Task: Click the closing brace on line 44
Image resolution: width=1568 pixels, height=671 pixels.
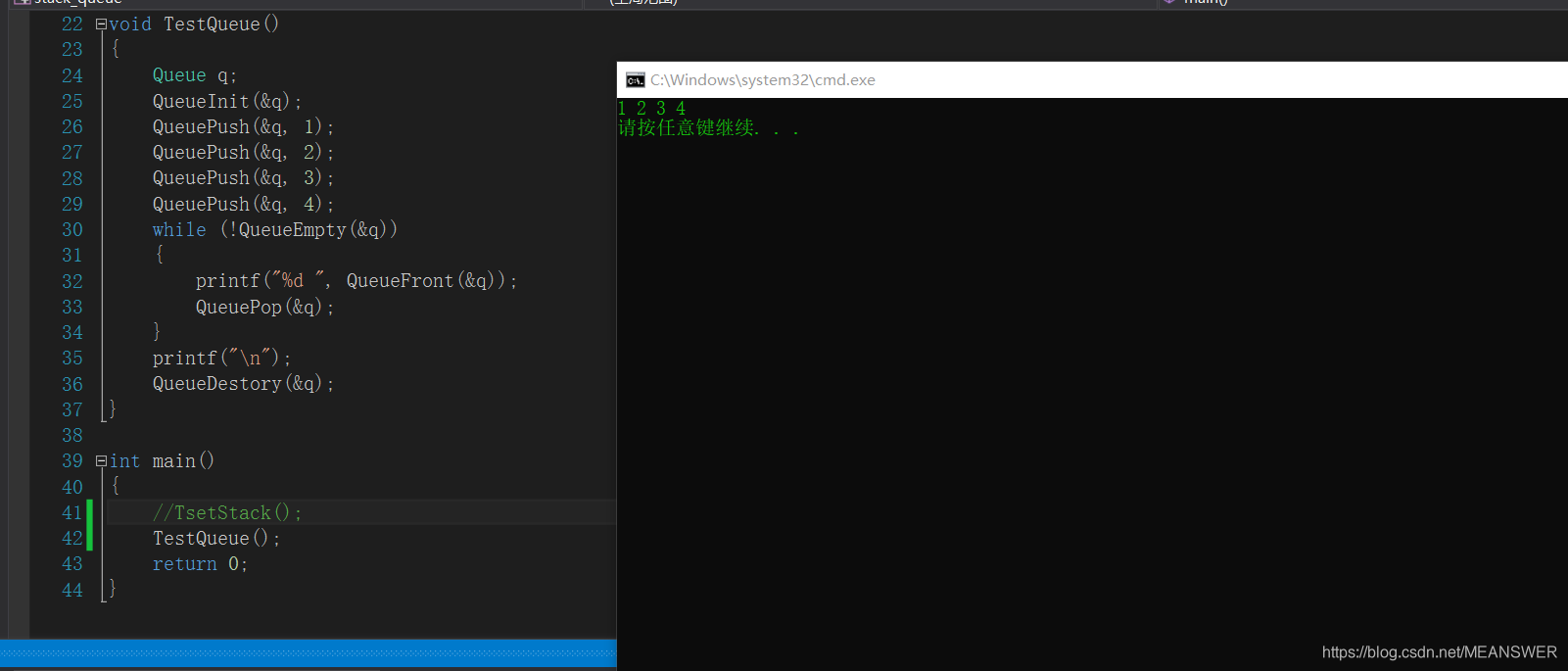Action: tap(113, 589)
